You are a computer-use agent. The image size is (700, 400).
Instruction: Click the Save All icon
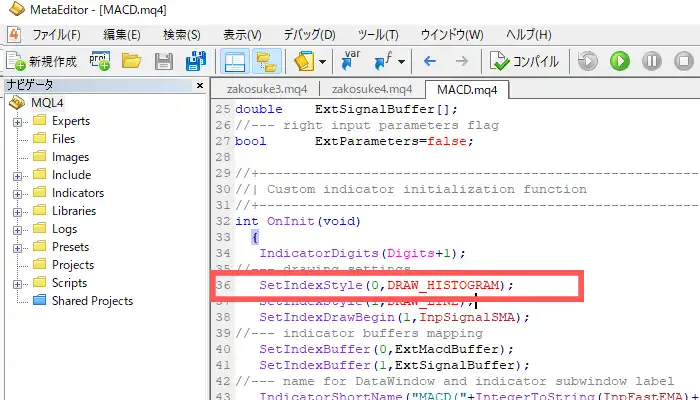click(x=196, y=61)
